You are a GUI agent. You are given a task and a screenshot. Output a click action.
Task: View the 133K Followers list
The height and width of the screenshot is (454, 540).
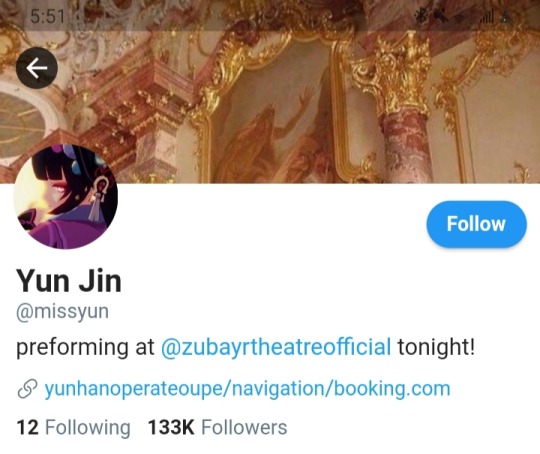pos(217,427)
